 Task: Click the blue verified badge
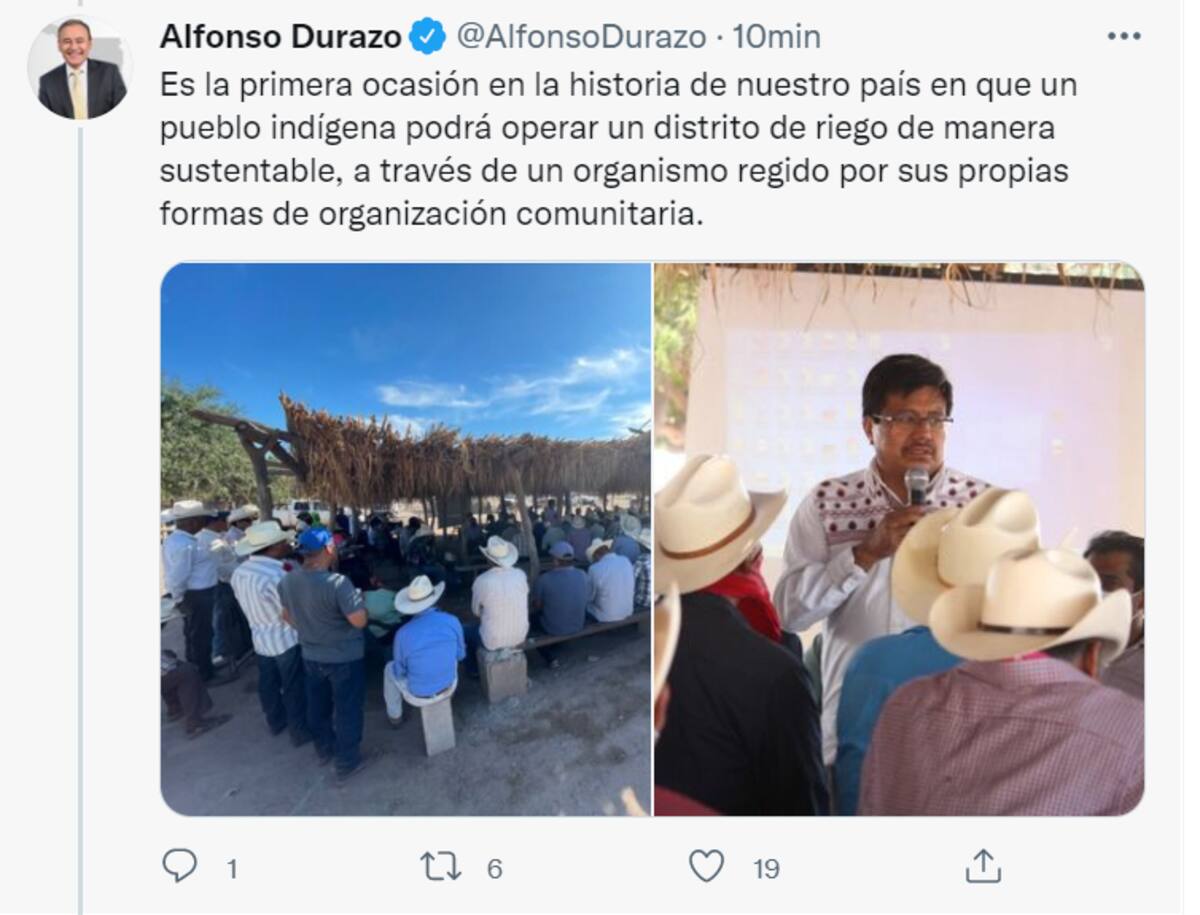[x=428, y=37]
